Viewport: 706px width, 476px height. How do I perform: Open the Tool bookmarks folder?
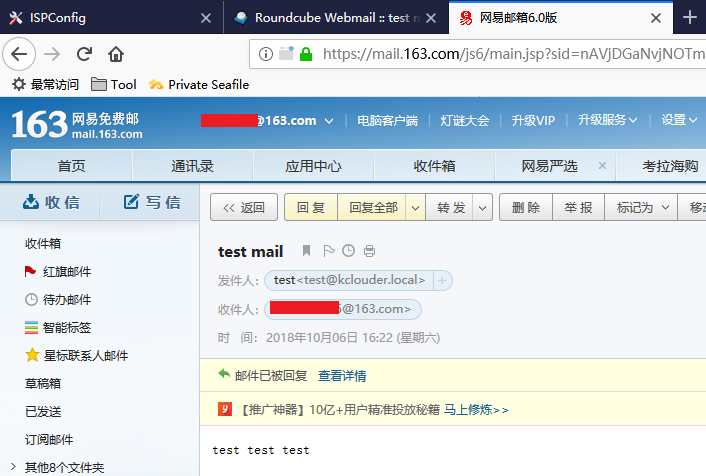point(113,84)
